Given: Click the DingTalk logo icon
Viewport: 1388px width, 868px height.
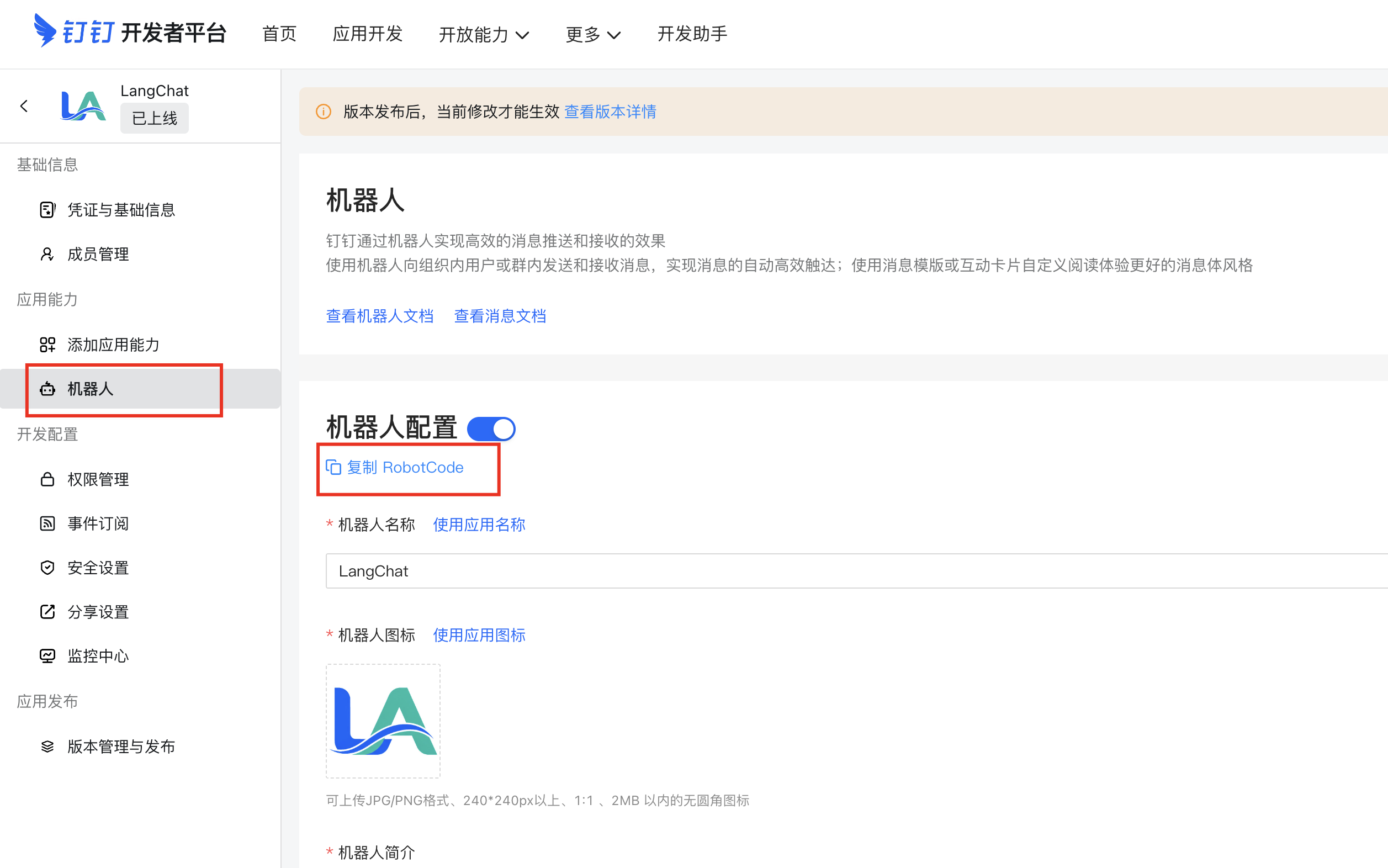Looking at the screenshot, I should 45,30.
